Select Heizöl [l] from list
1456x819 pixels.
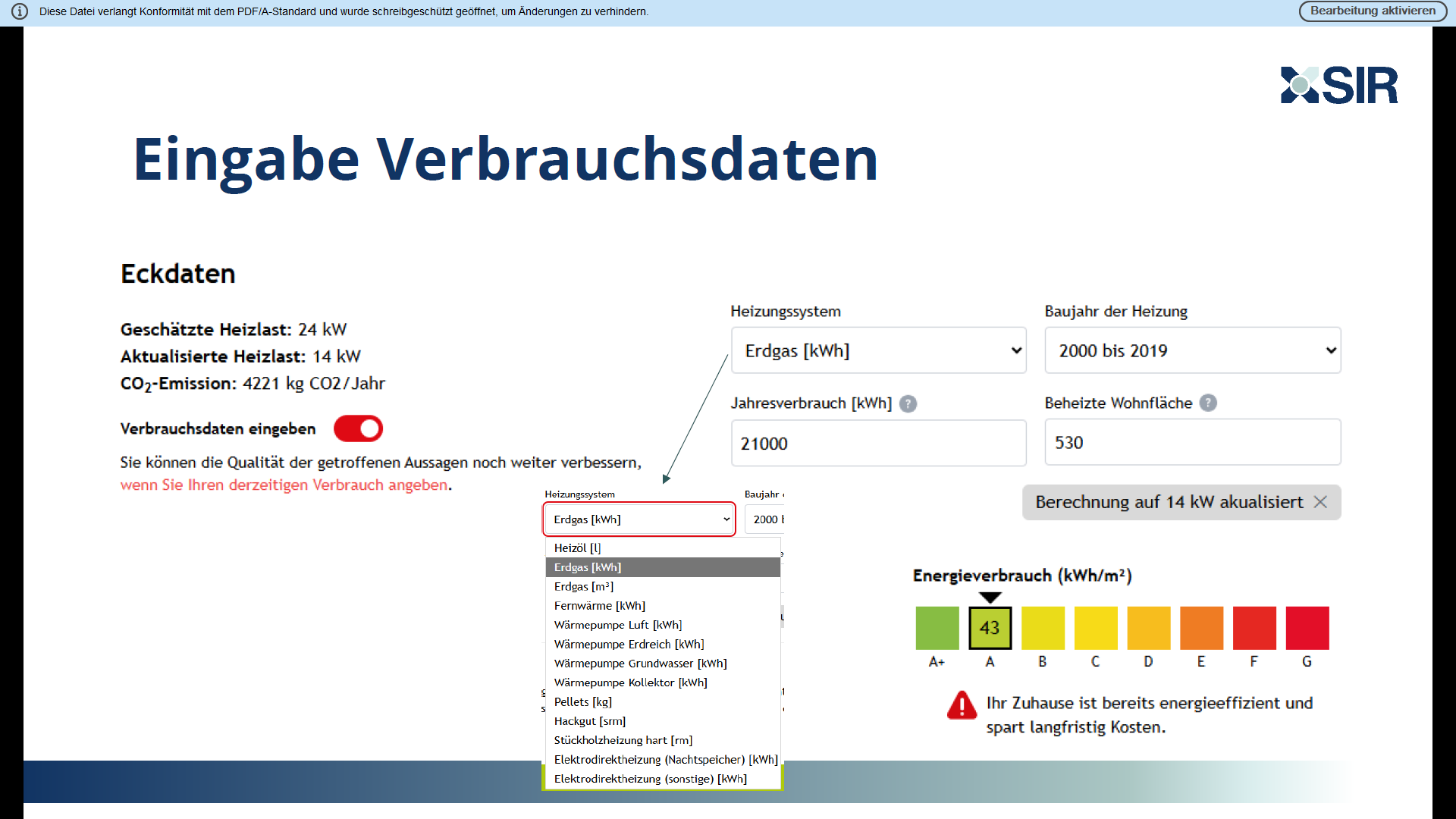click(x=577, y=548)
